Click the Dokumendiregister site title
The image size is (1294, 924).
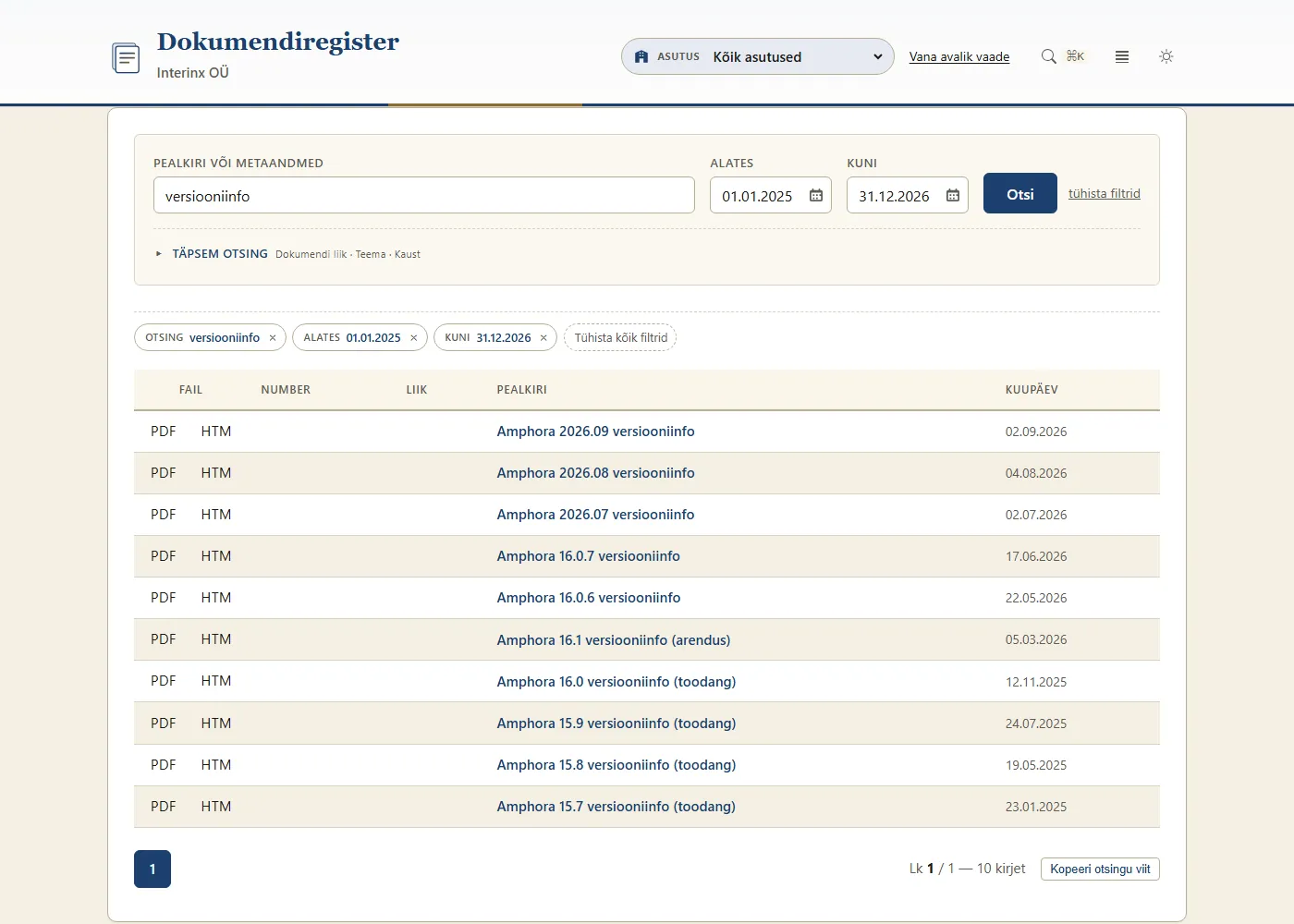click(x=278, y=43)
